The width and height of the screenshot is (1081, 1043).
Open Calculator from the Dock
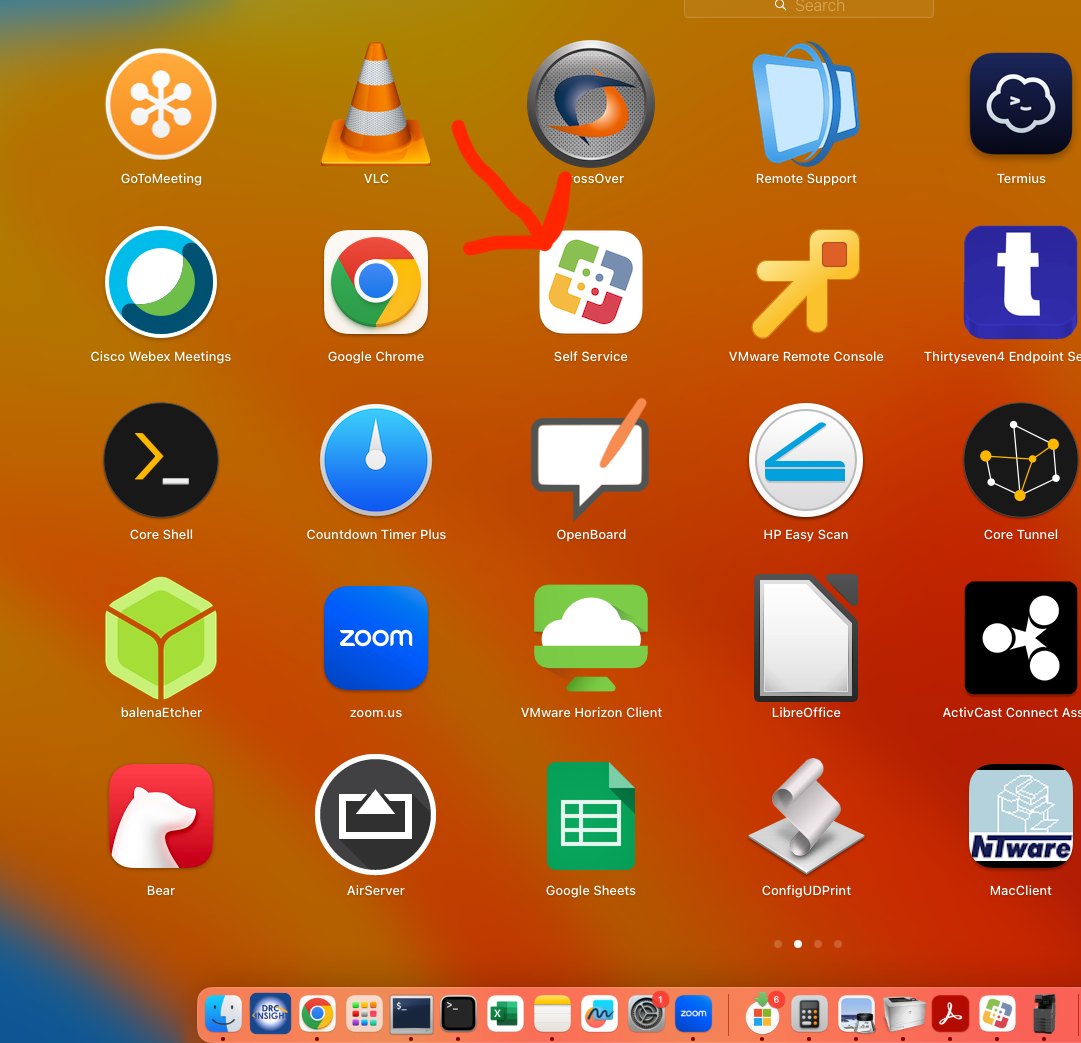[809, 1013]
